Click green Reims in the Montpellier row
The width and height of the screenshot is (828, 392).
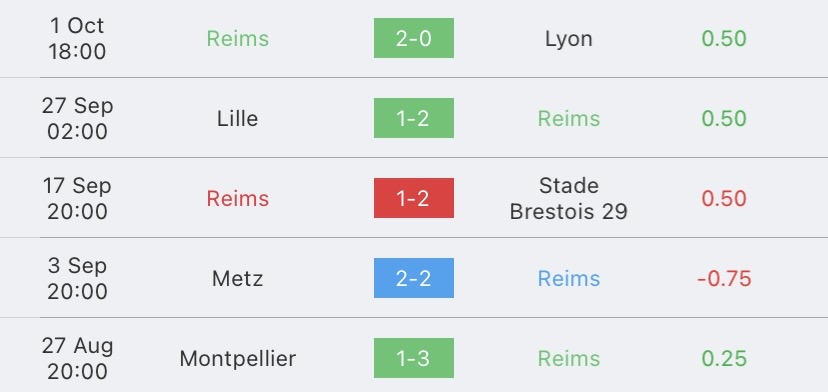(569, 359)
